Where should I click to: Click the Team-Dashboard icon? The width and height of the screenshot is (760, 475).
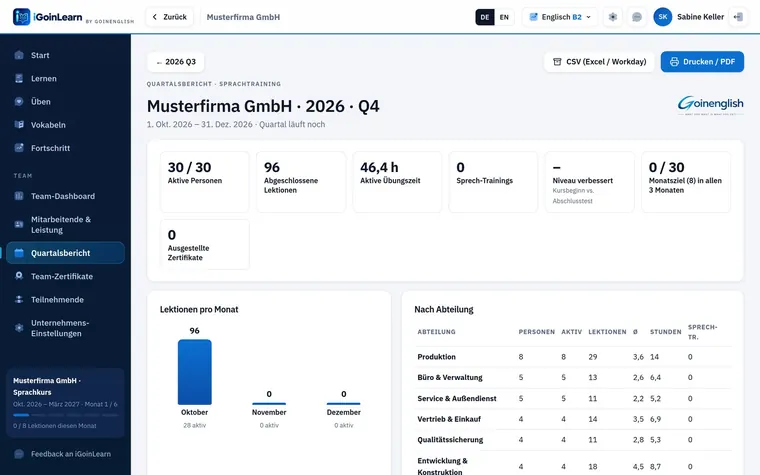point(19,196)
